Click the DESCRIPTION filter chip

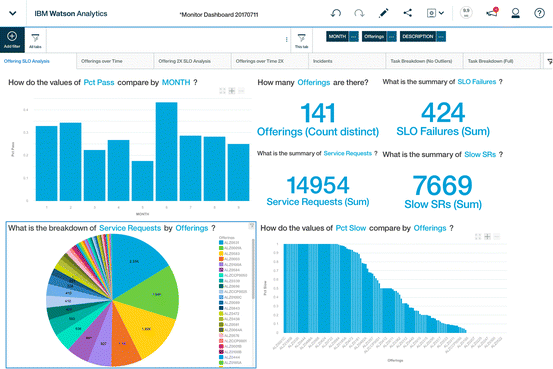coord(418,36)
